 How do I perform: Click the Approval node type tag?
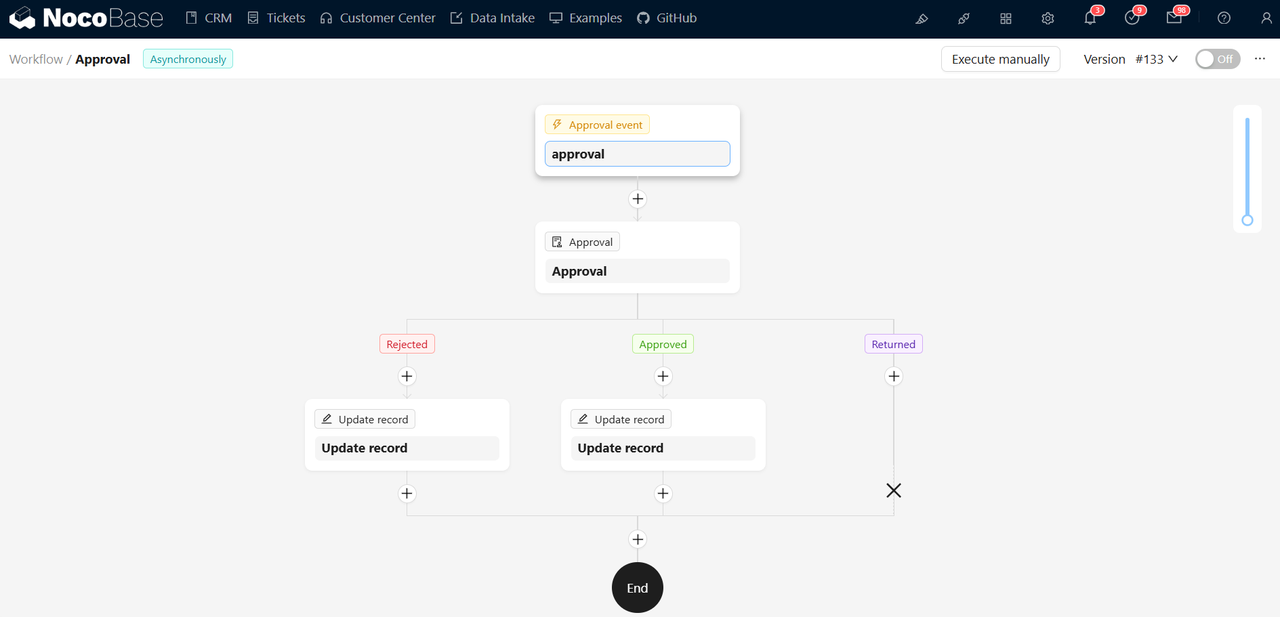coord(582,242)
